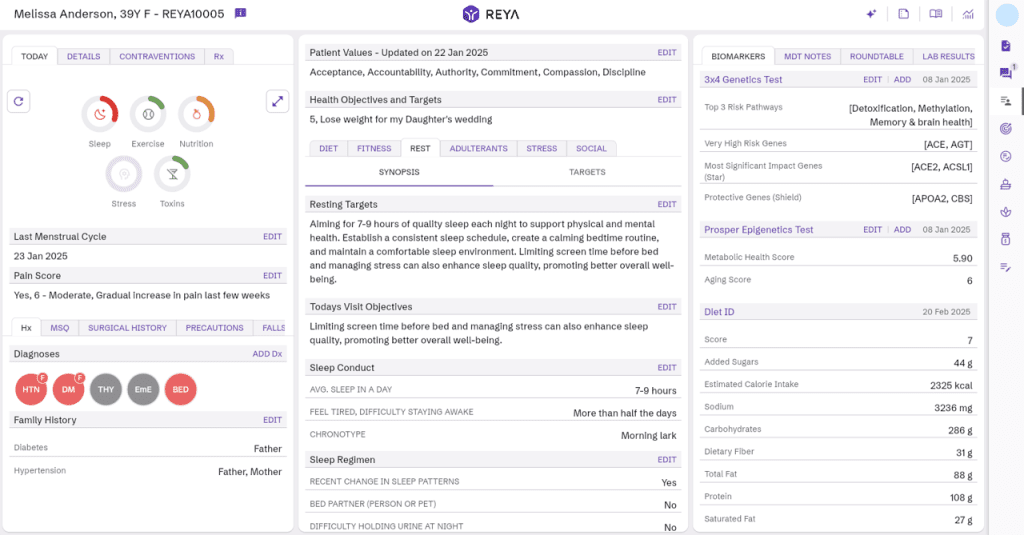Switch to the TARGETS sub-tab
This screenshot has height=535, width=1024.
587,172
